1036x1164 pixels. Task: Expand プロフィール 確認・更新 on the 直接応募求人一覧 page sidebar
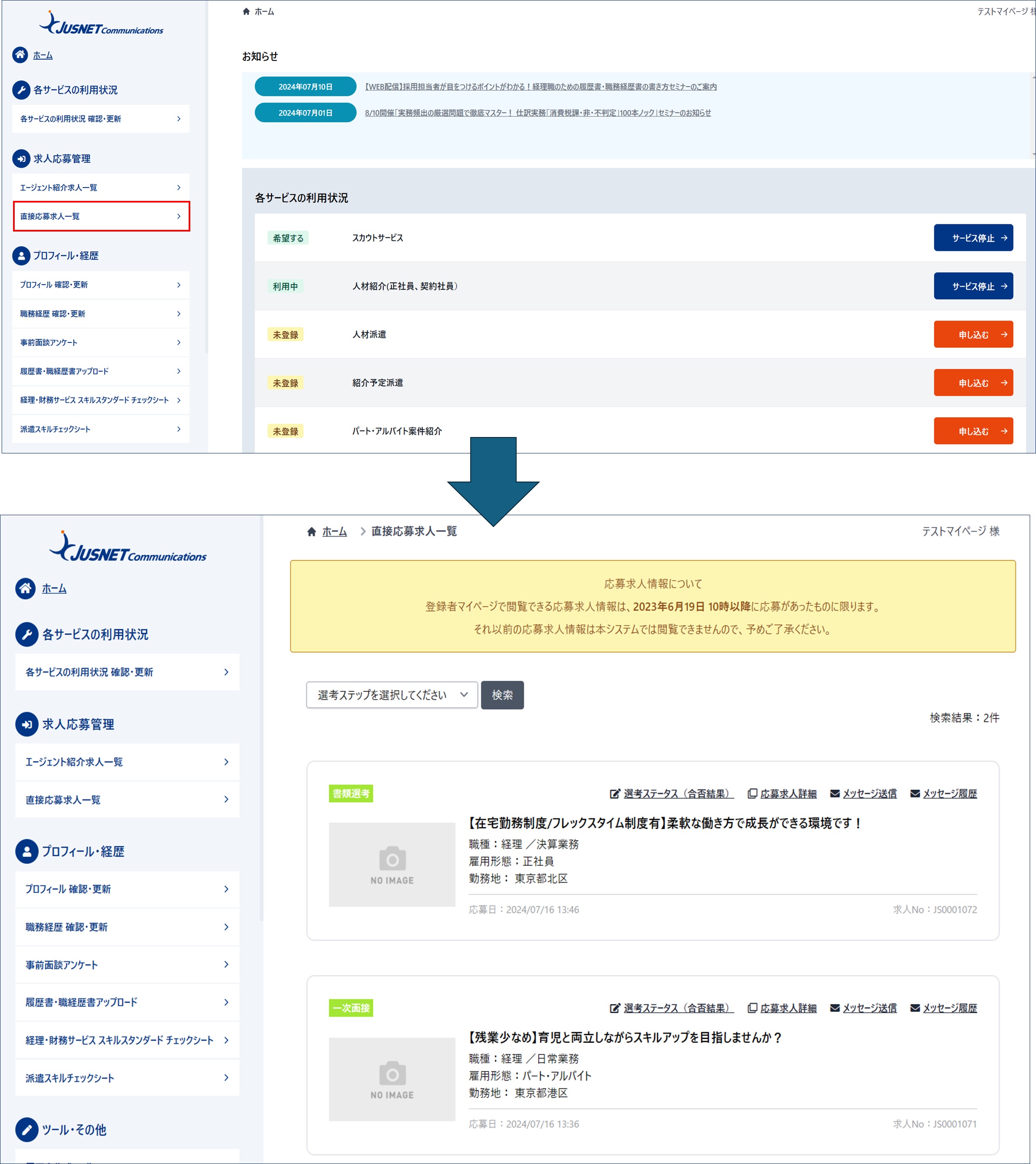coord(226,889)
